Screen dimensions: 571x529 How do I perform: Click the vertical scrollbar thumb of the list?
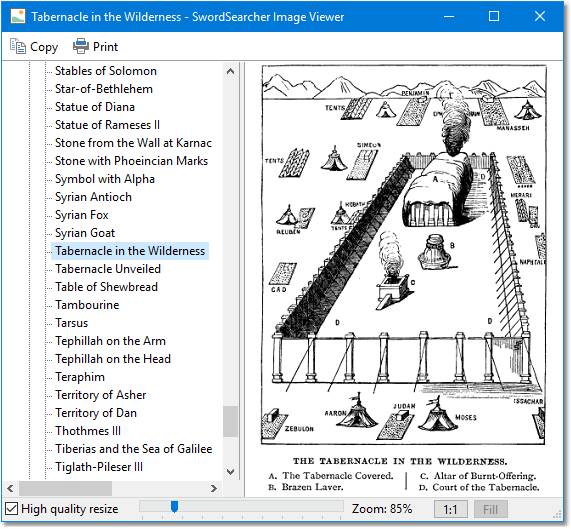[x=230, y=421]
